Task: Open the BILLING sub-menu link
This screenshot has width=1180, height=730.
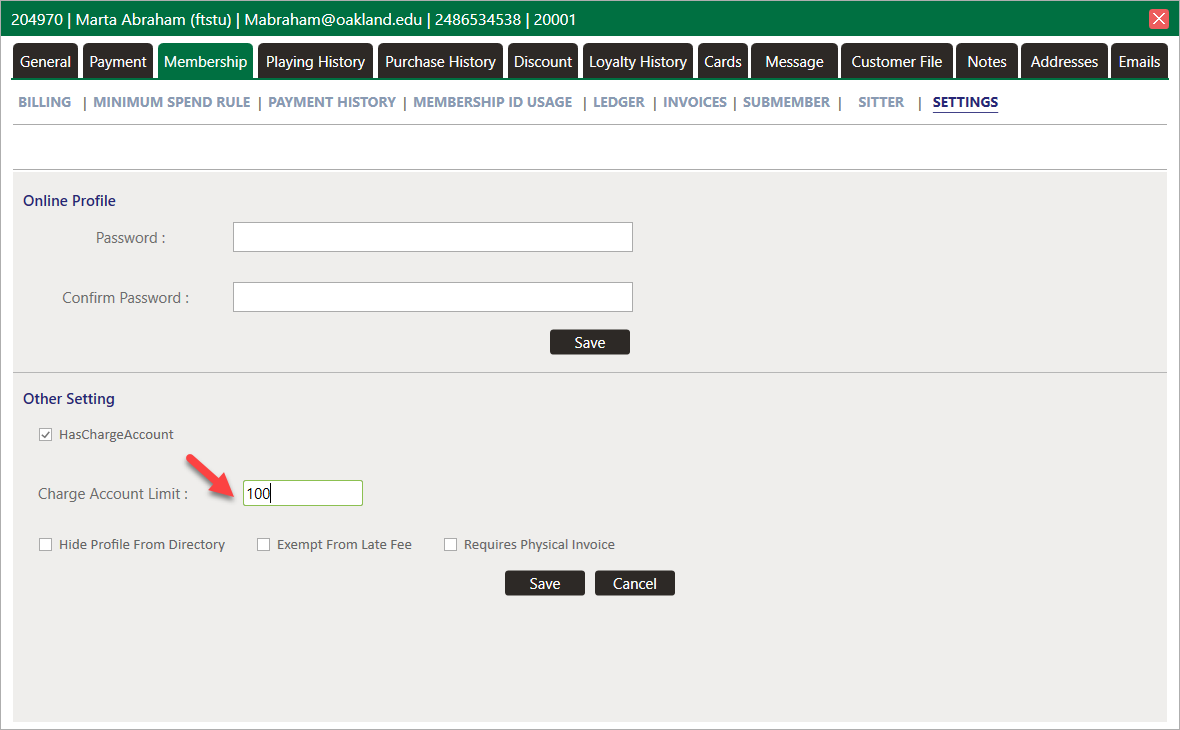Action: point(45,102)
